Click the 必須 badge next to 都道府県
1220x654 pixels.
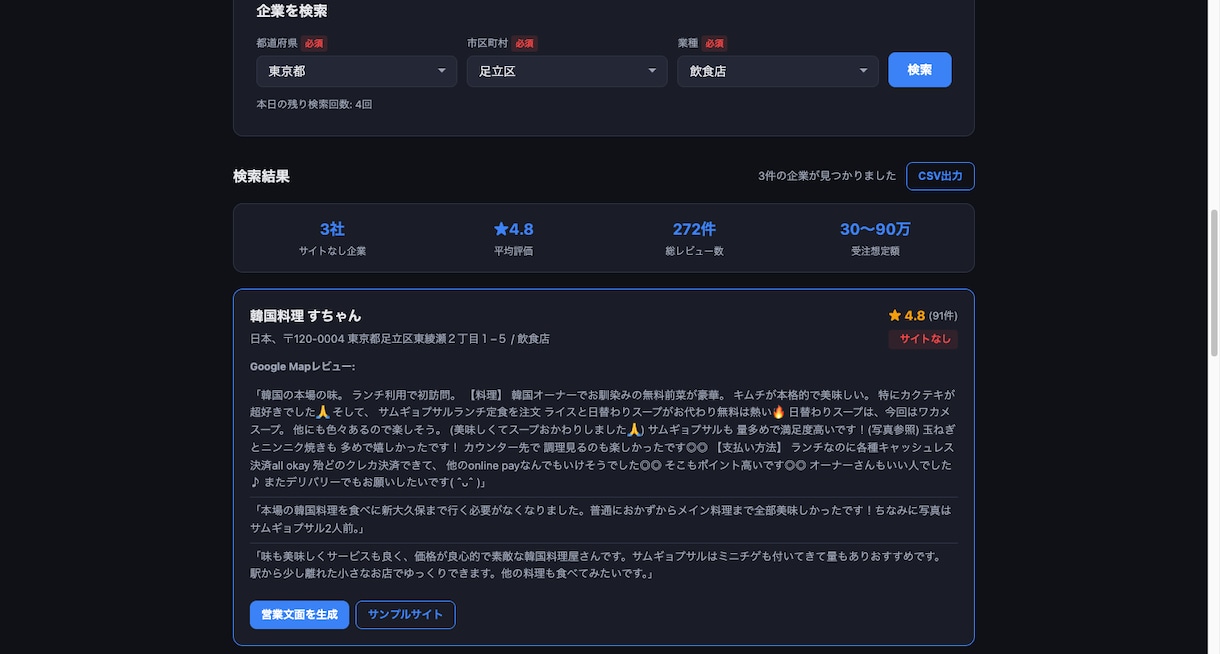tap(314, 43)
